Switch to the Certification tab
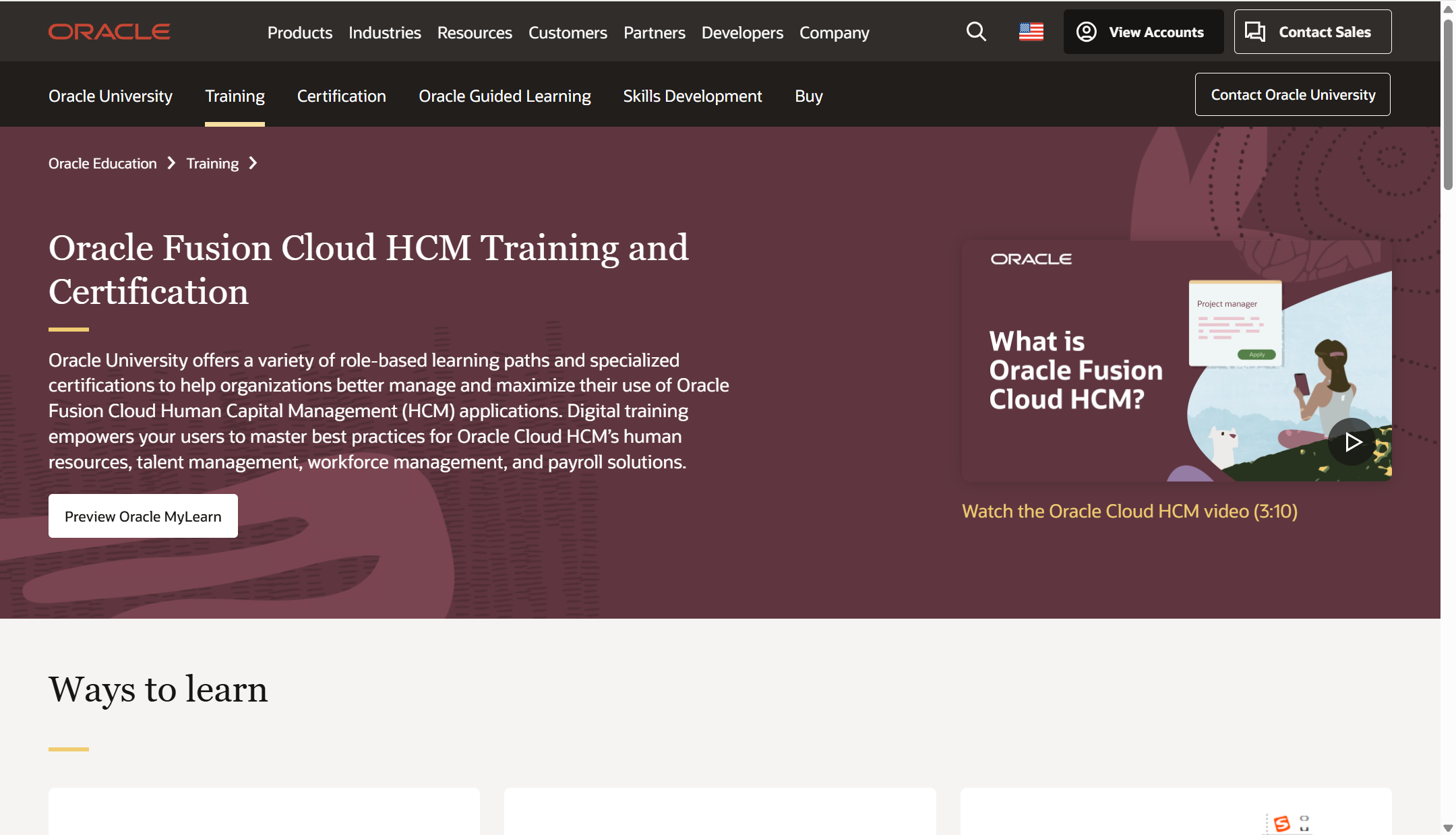 pos(341,96)
